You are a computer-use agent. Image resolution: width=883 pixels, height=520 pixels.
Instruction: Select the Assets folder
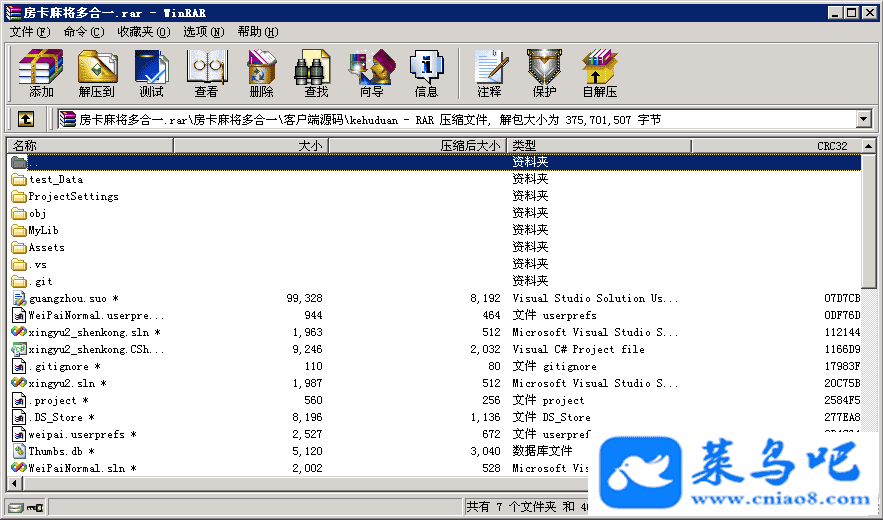[x=46, y=247]
